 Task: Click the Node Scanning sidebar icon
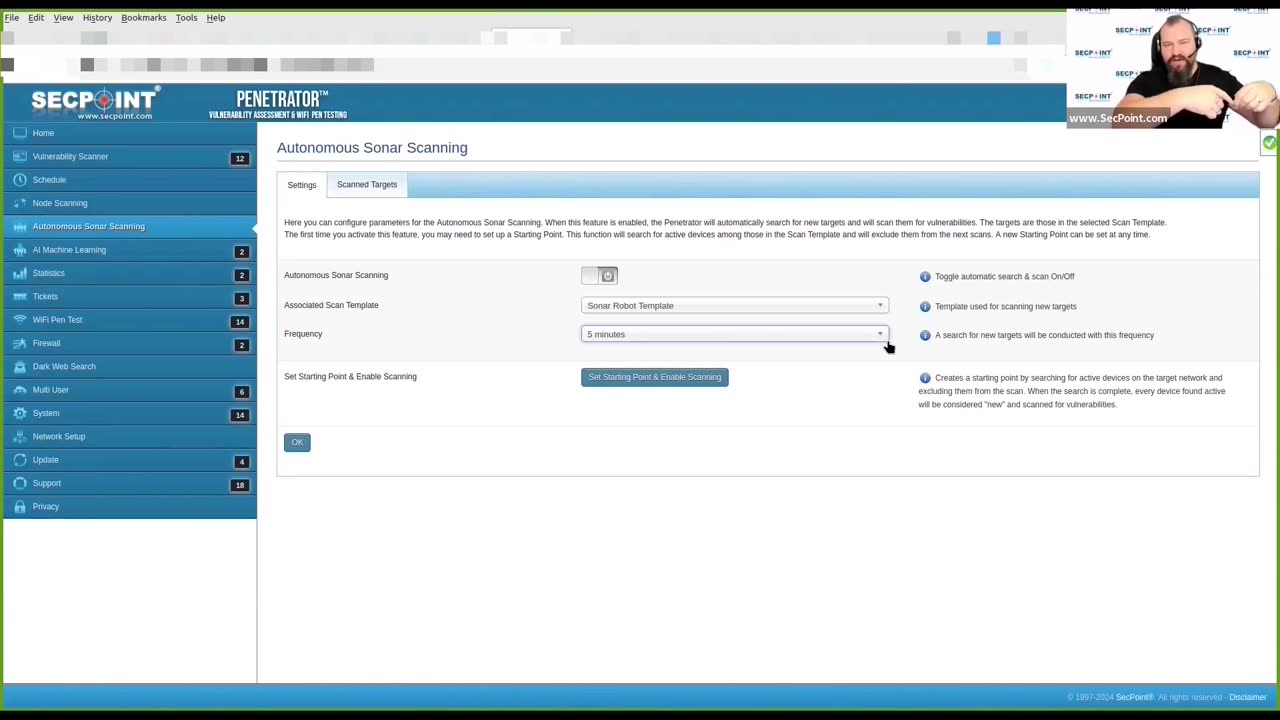tap(20, 203)
